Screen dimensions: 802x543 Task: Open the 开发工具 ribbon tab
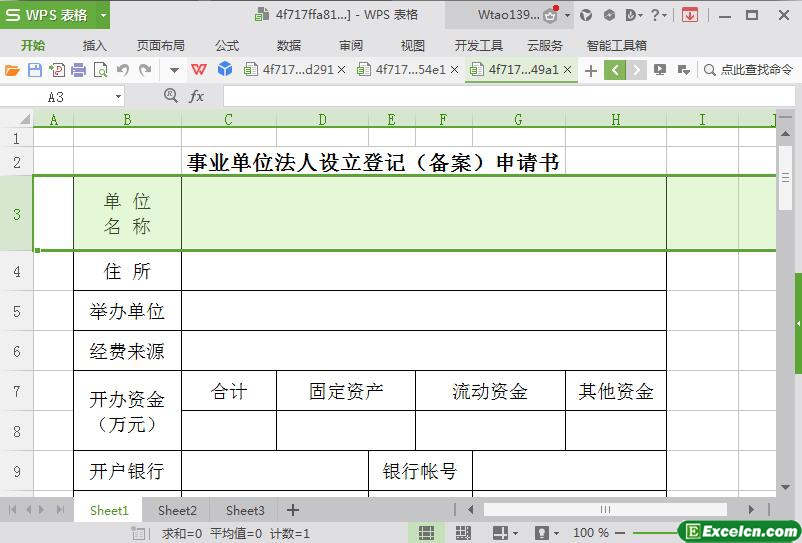coord(479,46)
